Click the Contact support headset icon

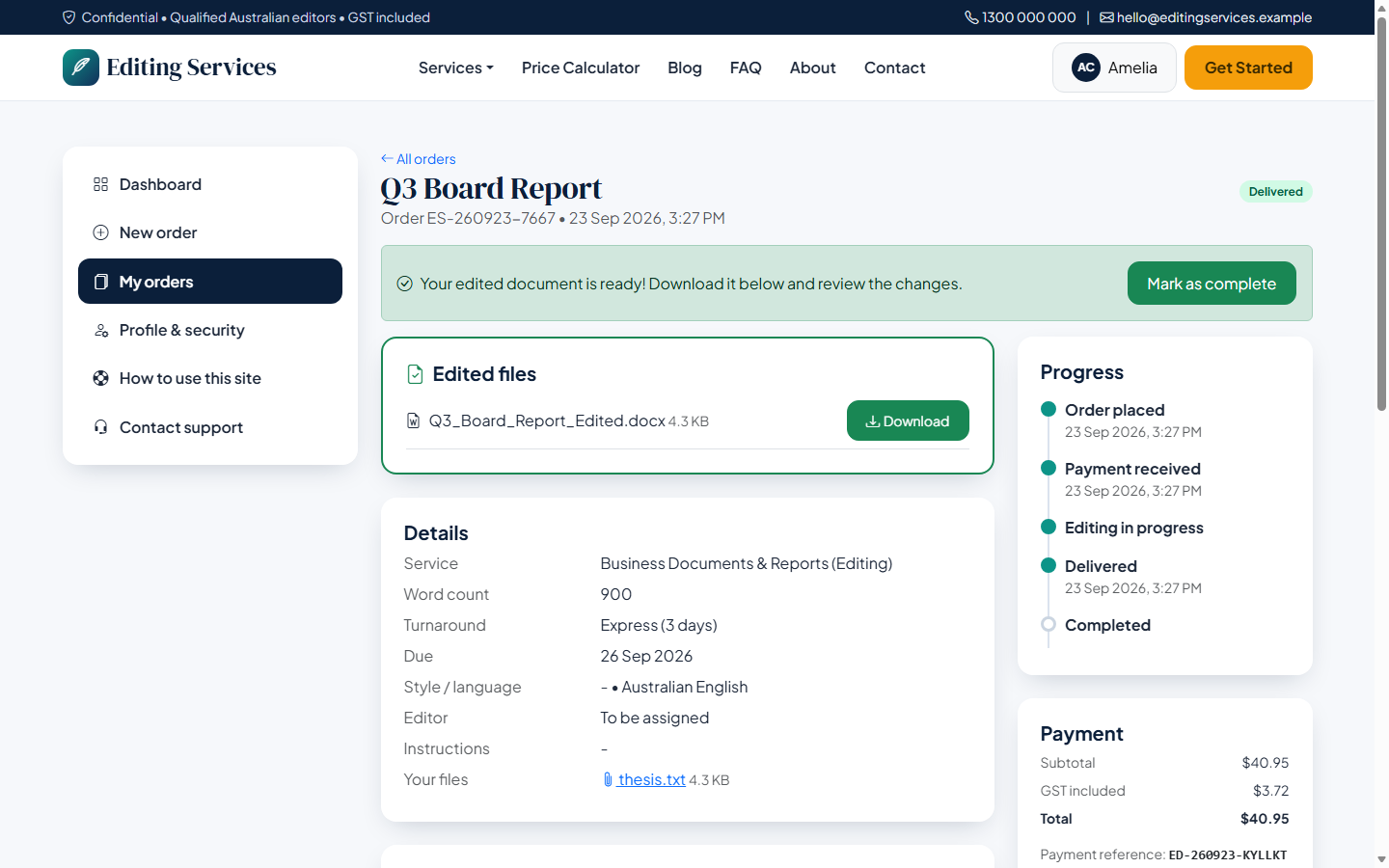[100, 427]
